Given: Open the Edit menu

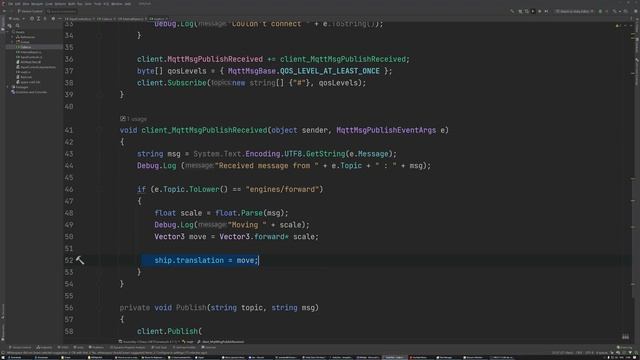Looking at the screenshot, I should tap(18, 4).
